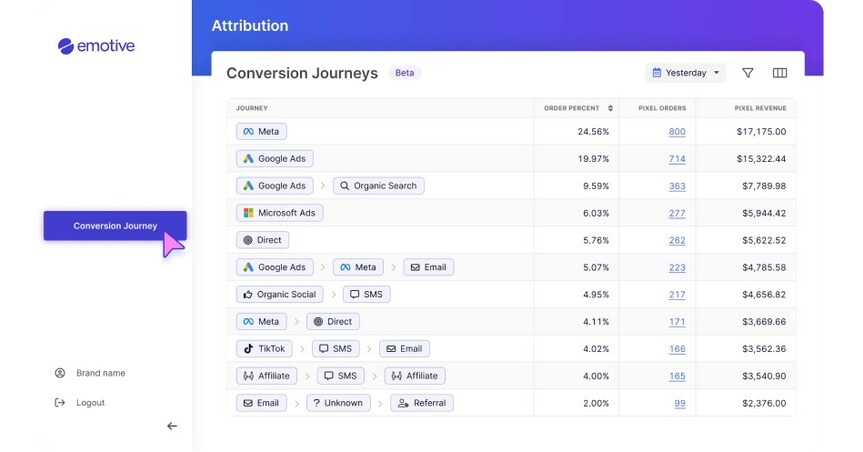Click the $15,322.44 revenue cell
The height and width of the screenshot is (452, 863).
pyautogui.click(x=761, y=159)
